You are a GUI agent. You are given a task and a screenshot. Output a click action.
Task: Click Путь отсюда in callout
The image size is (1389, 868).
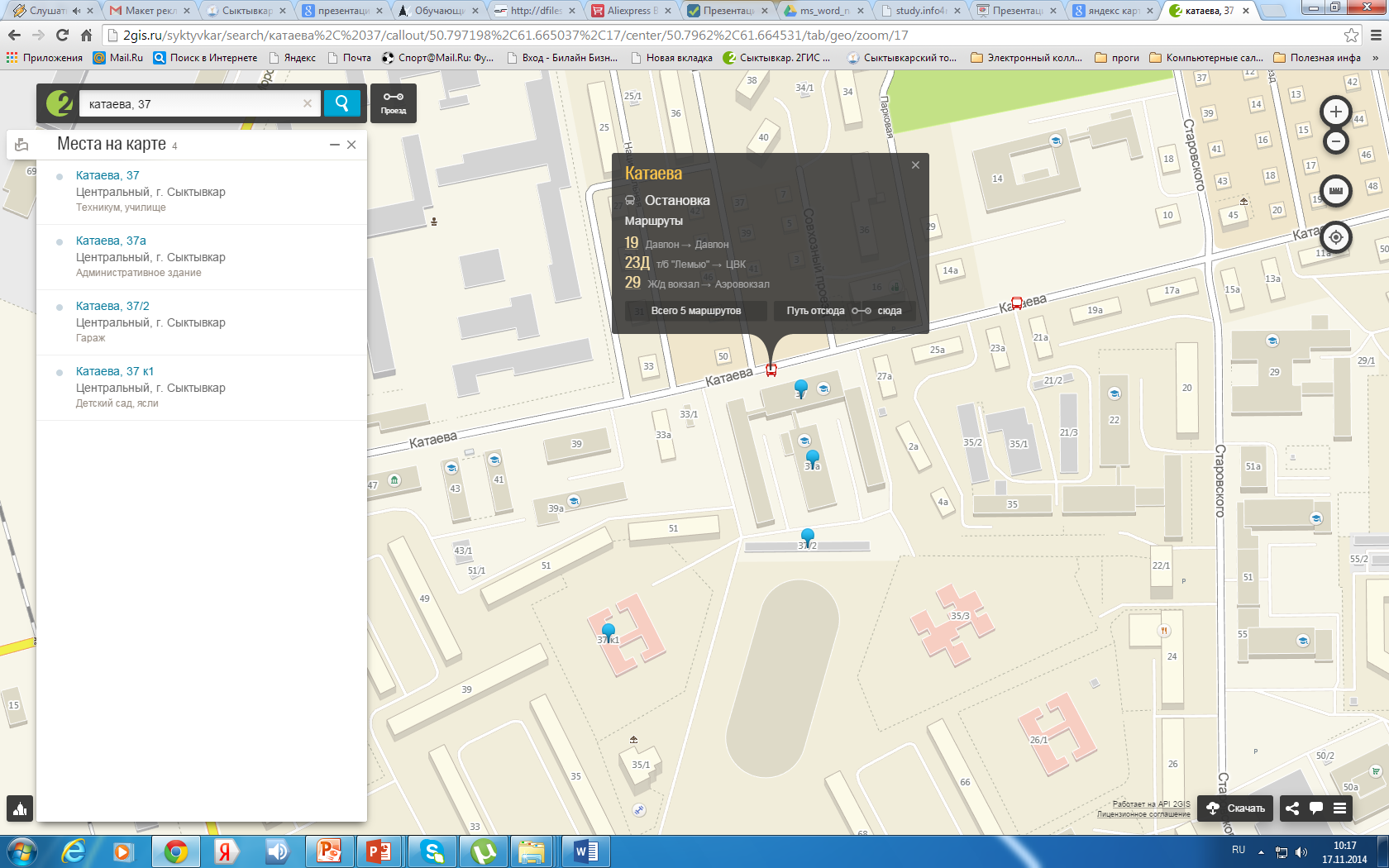point(815,311)
